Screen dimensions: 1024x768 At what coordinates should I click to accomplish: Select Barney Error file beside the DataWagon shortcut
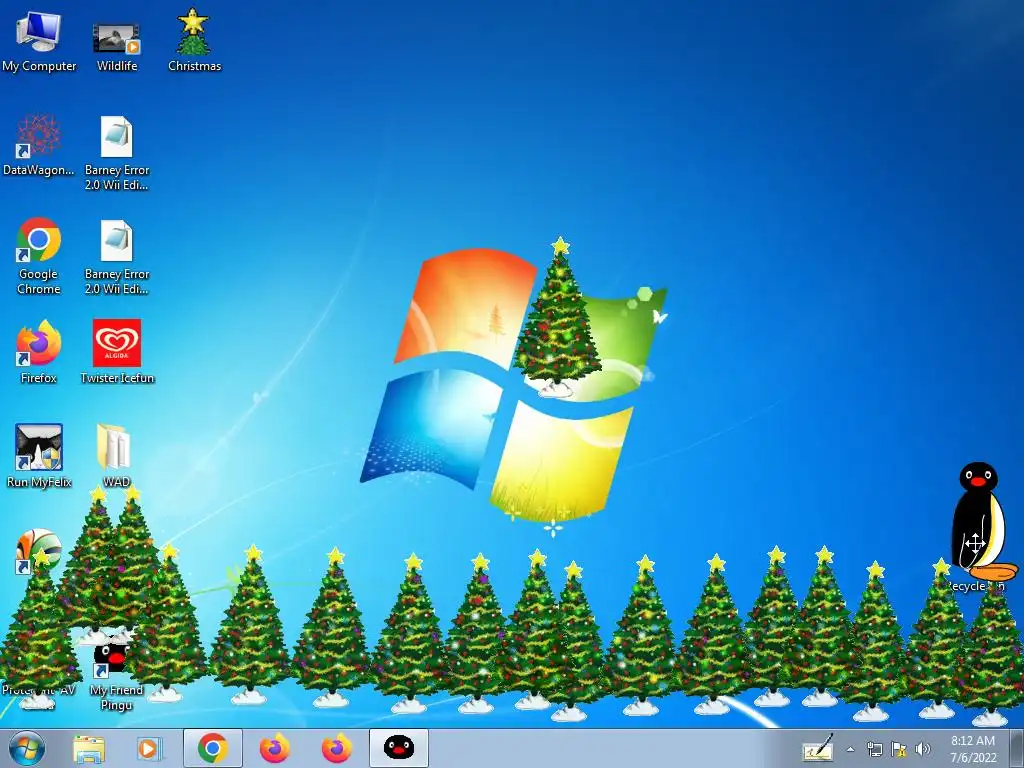pos(116,153)
